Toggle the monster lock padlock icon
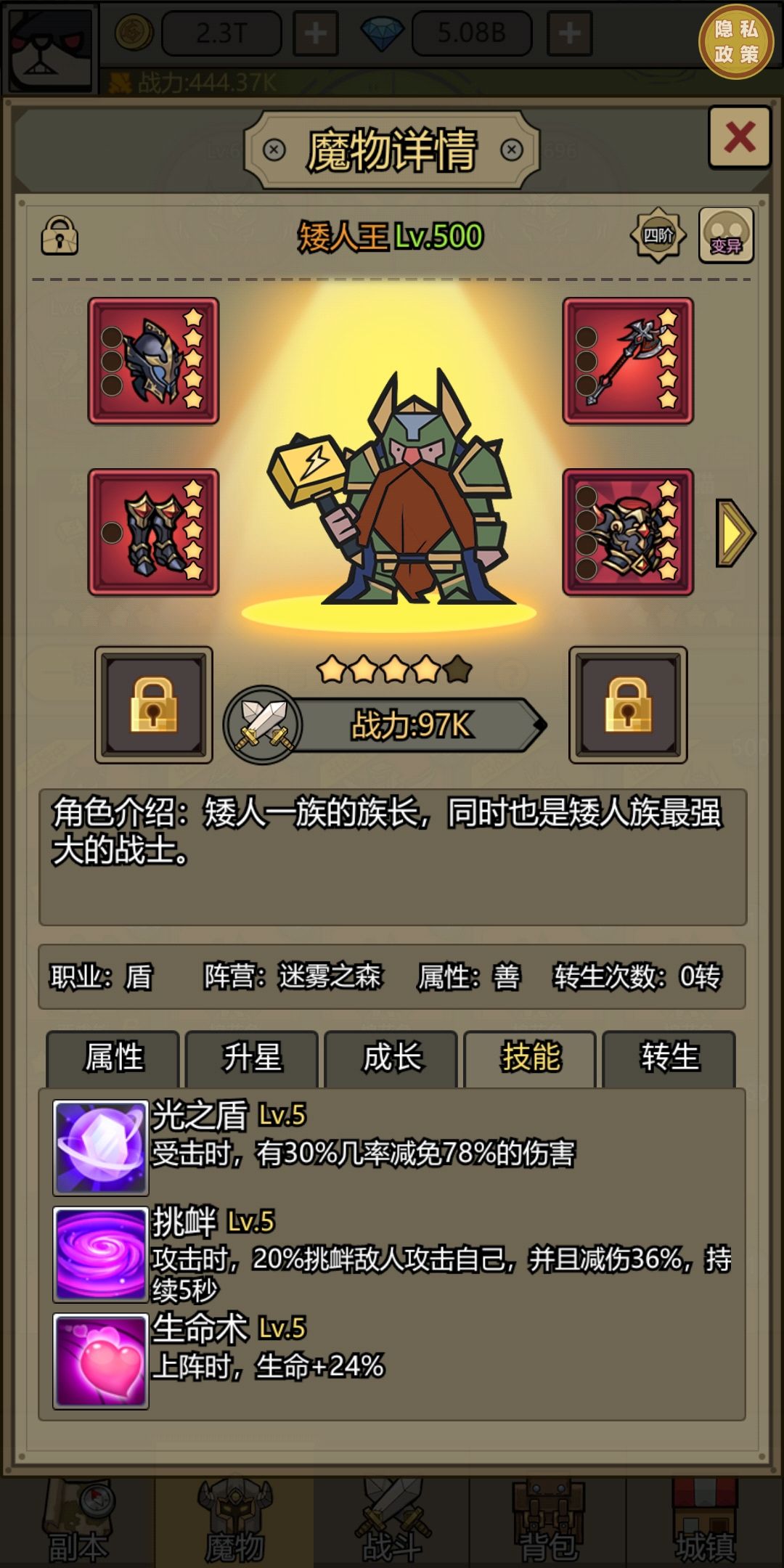784x1568 pixels. (x=60, y=235)
